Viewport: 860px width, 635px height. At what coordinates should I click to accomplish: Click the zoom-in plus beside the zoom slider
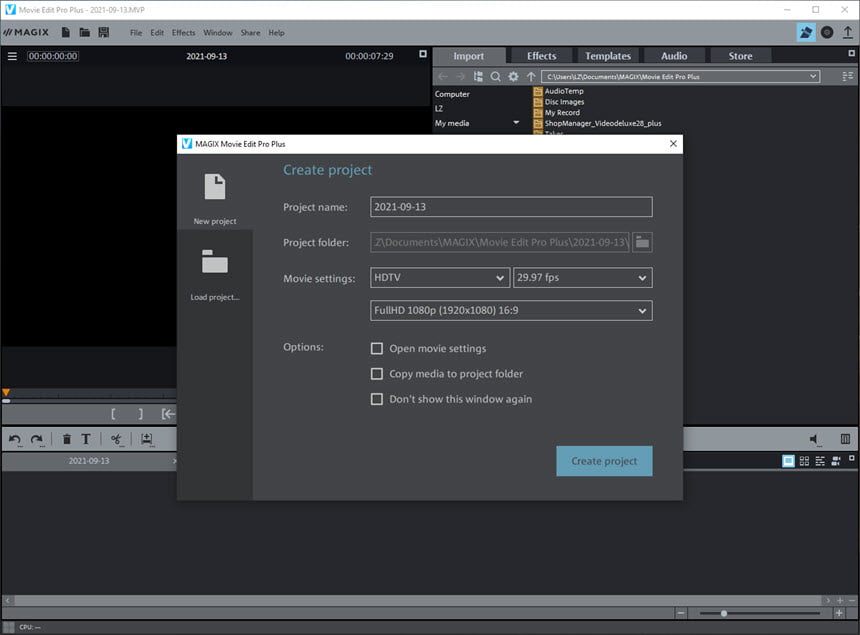tap(839, 613)
